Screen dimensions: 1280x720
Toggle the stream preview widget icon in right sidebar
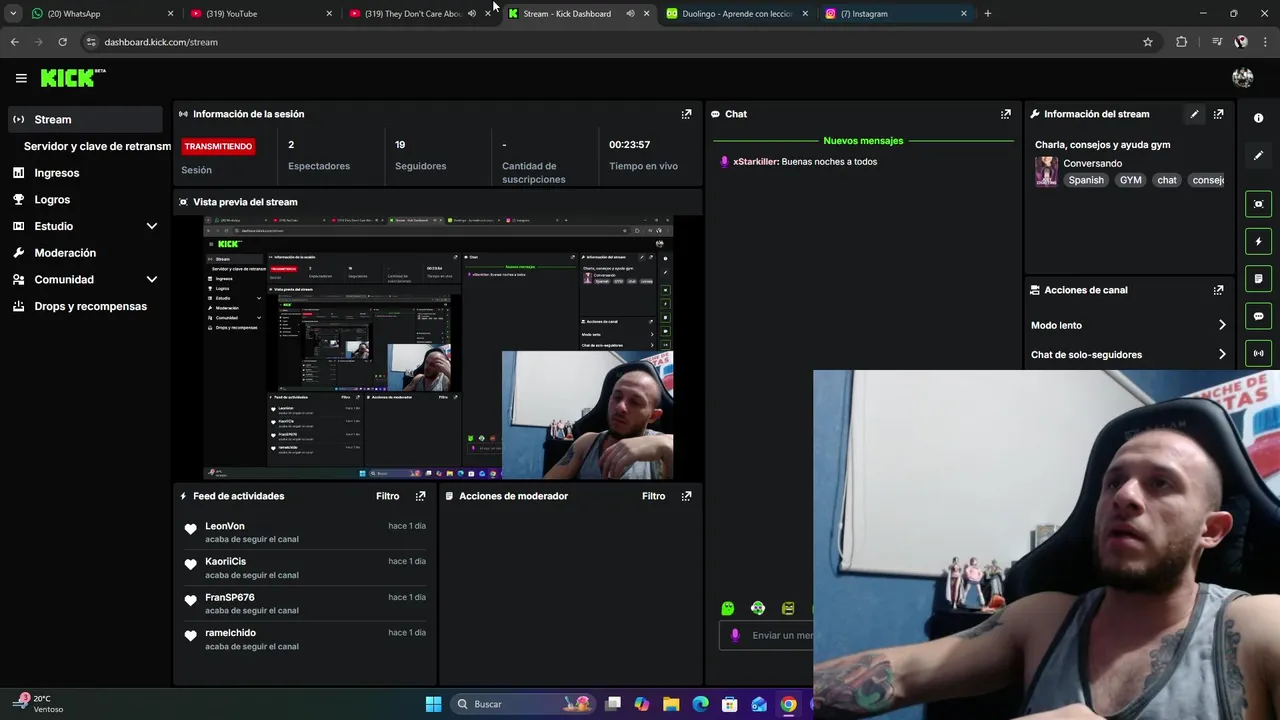tap(1258, 204)
